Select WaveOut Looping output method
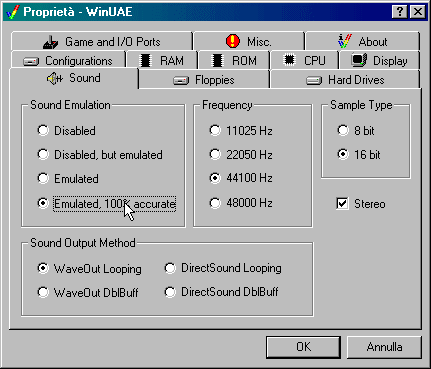Viewport: 431px width, 369px height. click(x=89, y=269)
